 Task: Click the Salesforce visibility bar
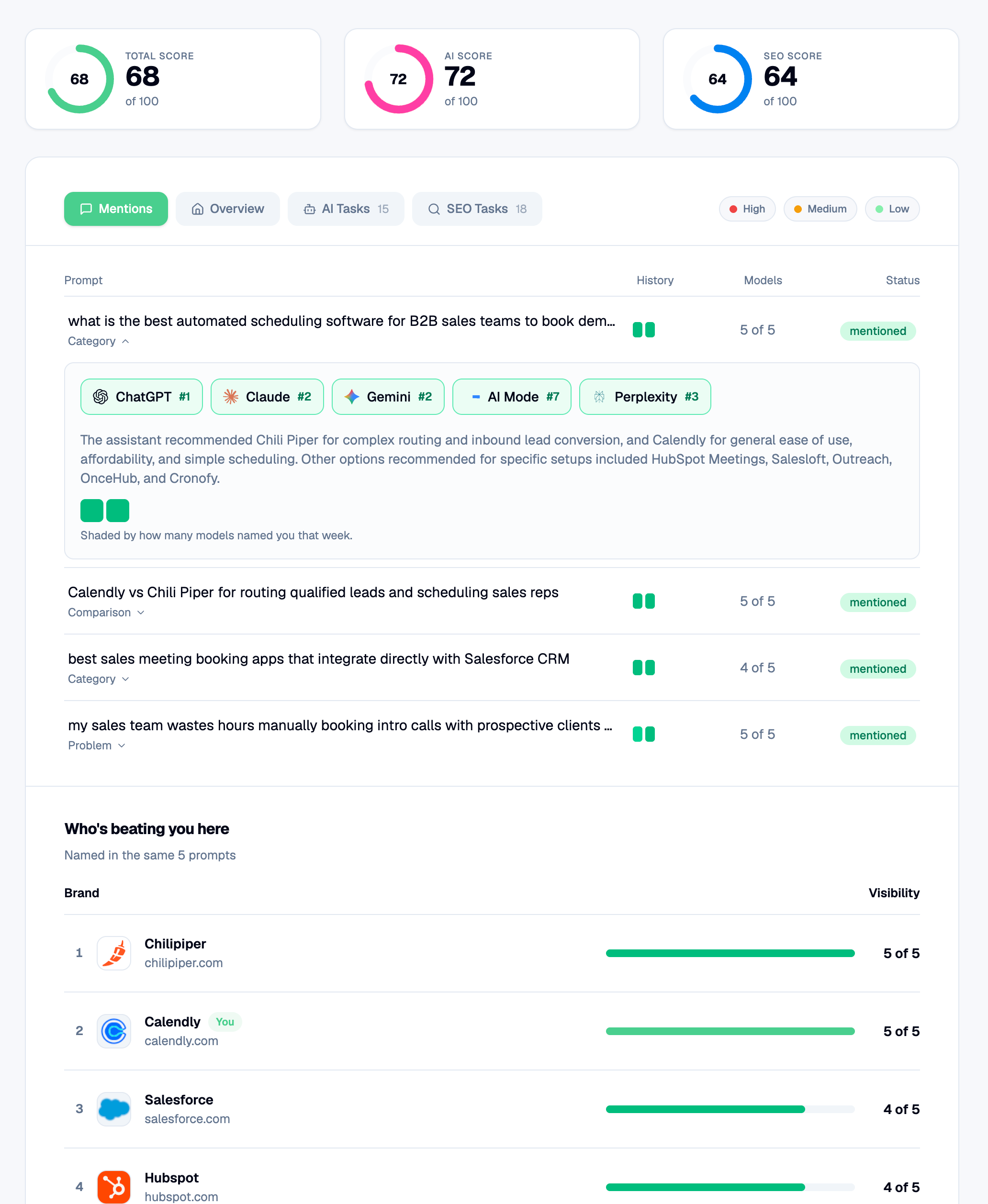pos(730,1109)
